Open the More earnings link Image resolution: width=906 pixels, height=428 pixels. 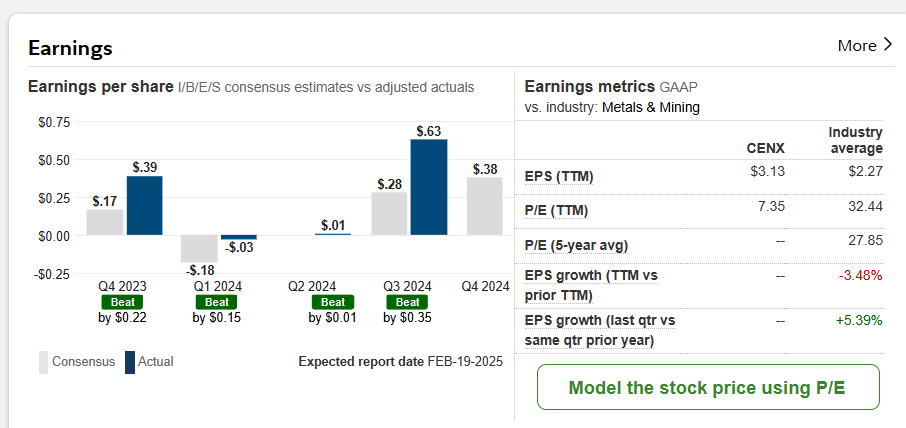click(x=856, y=46)
